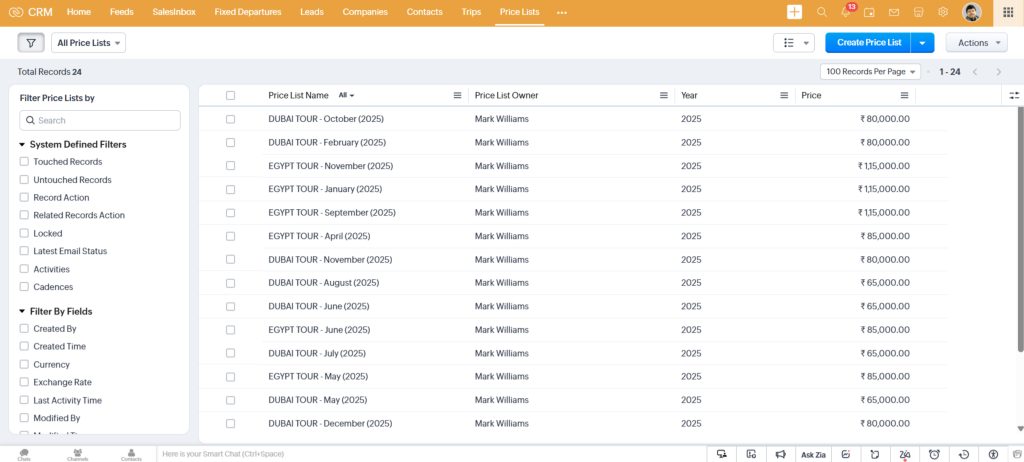Open the settings gear icon

click(942, 12)
